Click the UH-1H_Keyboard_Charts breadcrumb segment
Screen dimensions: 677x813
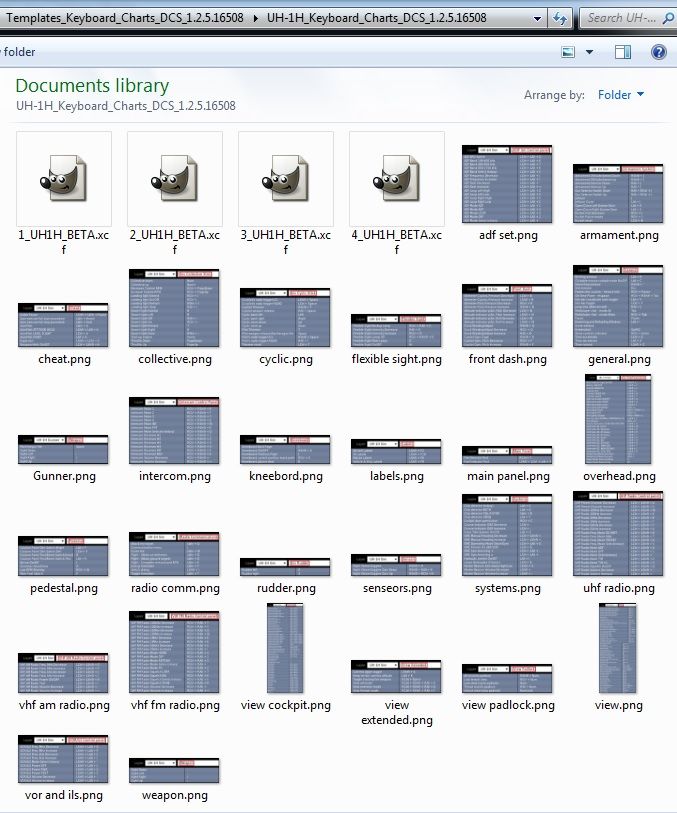376,18
